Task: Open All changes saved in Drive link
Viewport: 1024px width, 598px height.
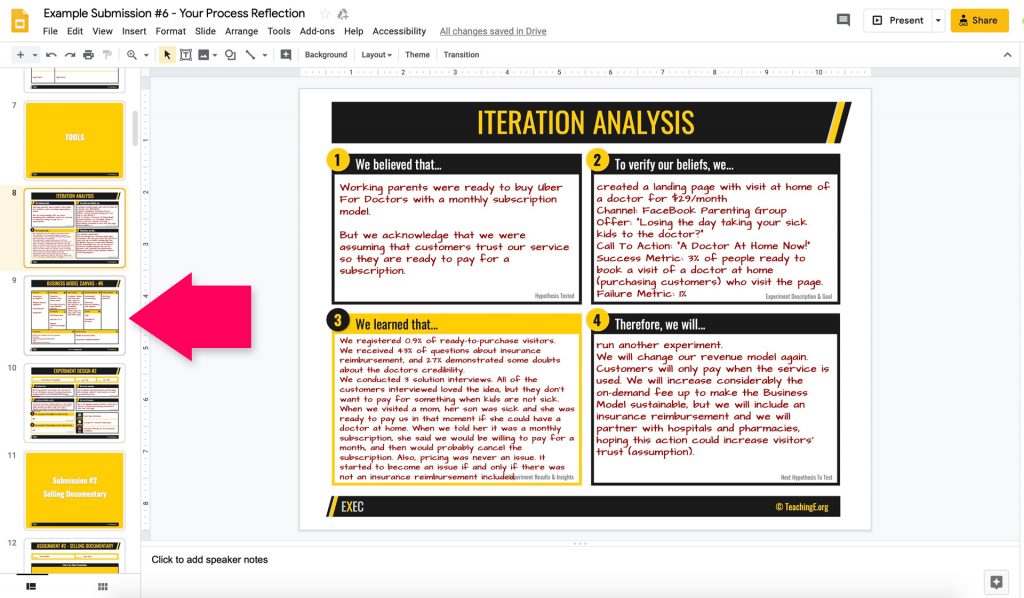Action: coord(493,31)
